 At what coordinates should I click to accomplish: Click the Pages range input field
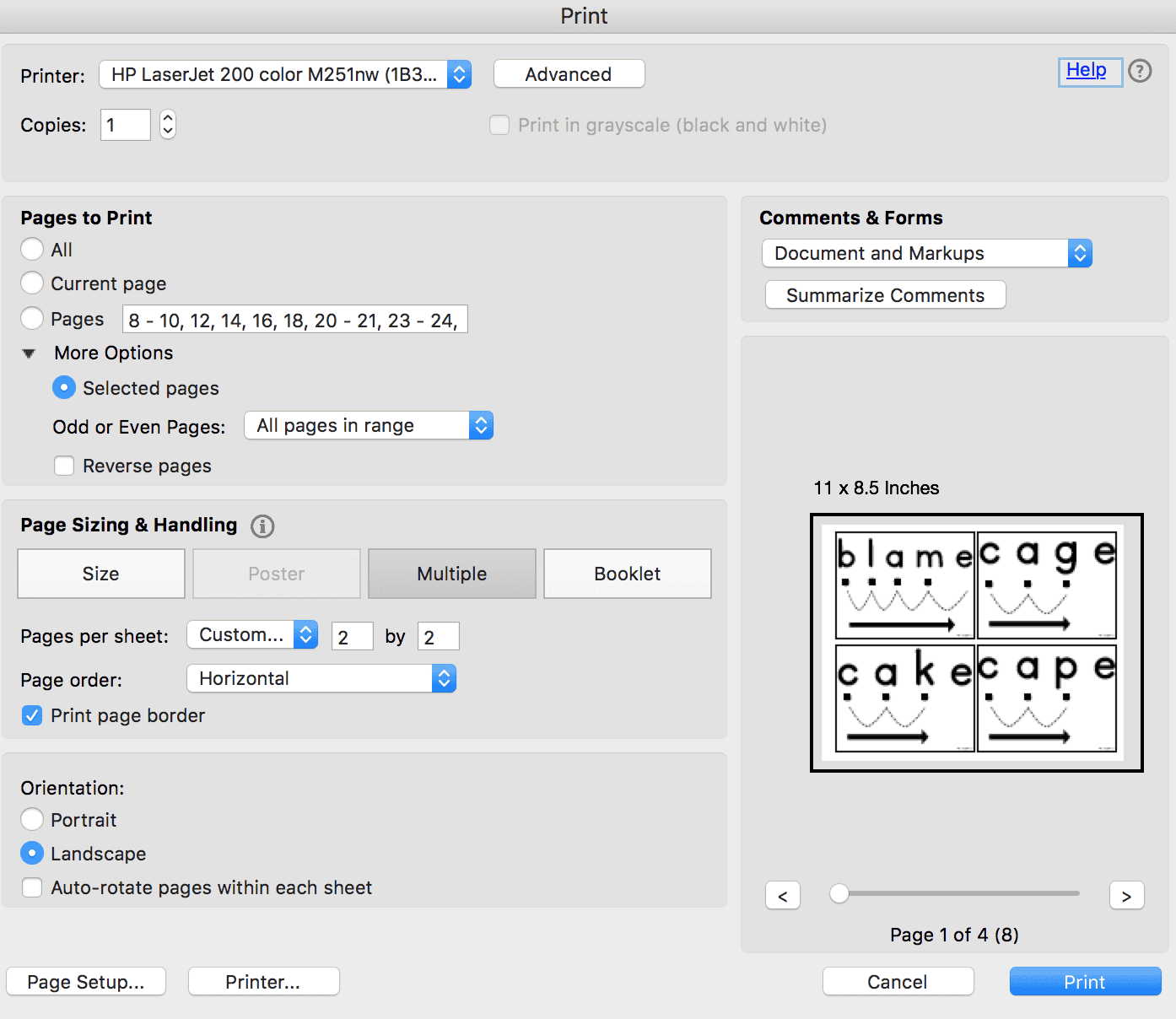[x=294, y=320]
